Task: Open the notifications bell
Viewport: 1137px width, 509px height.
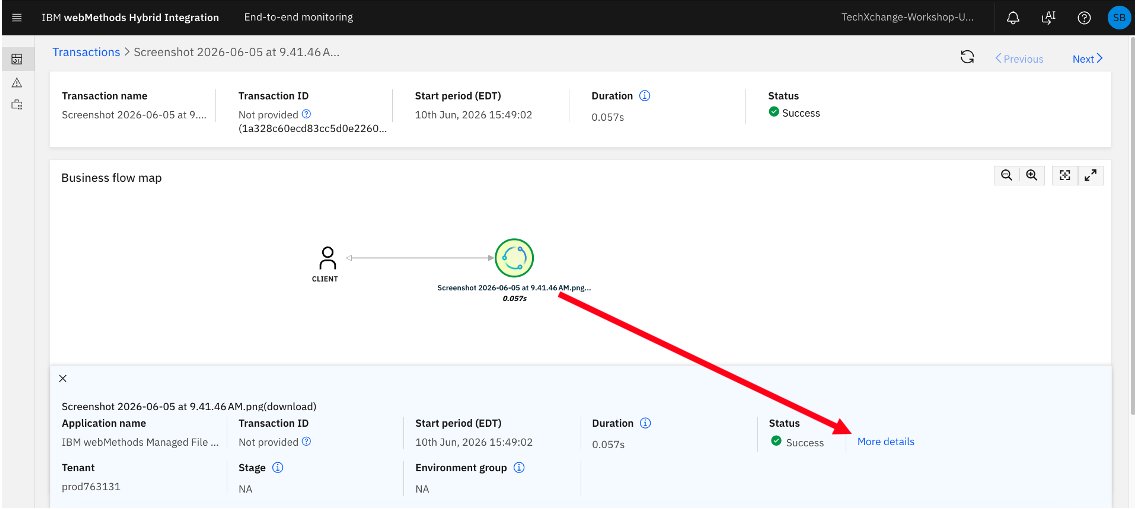Action: pos(1014,17)
